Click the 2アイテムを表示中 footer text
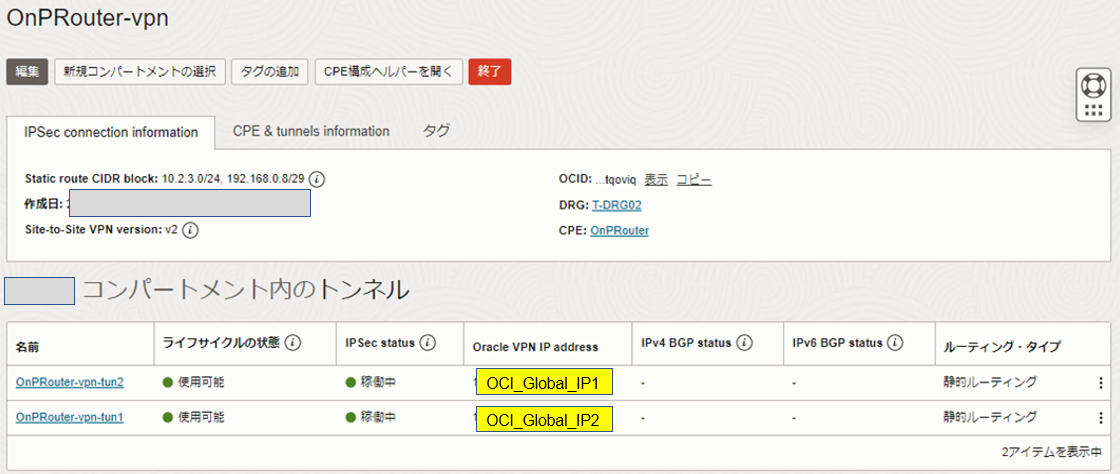Screen dimensions: 1120x474 [1051, 453]
